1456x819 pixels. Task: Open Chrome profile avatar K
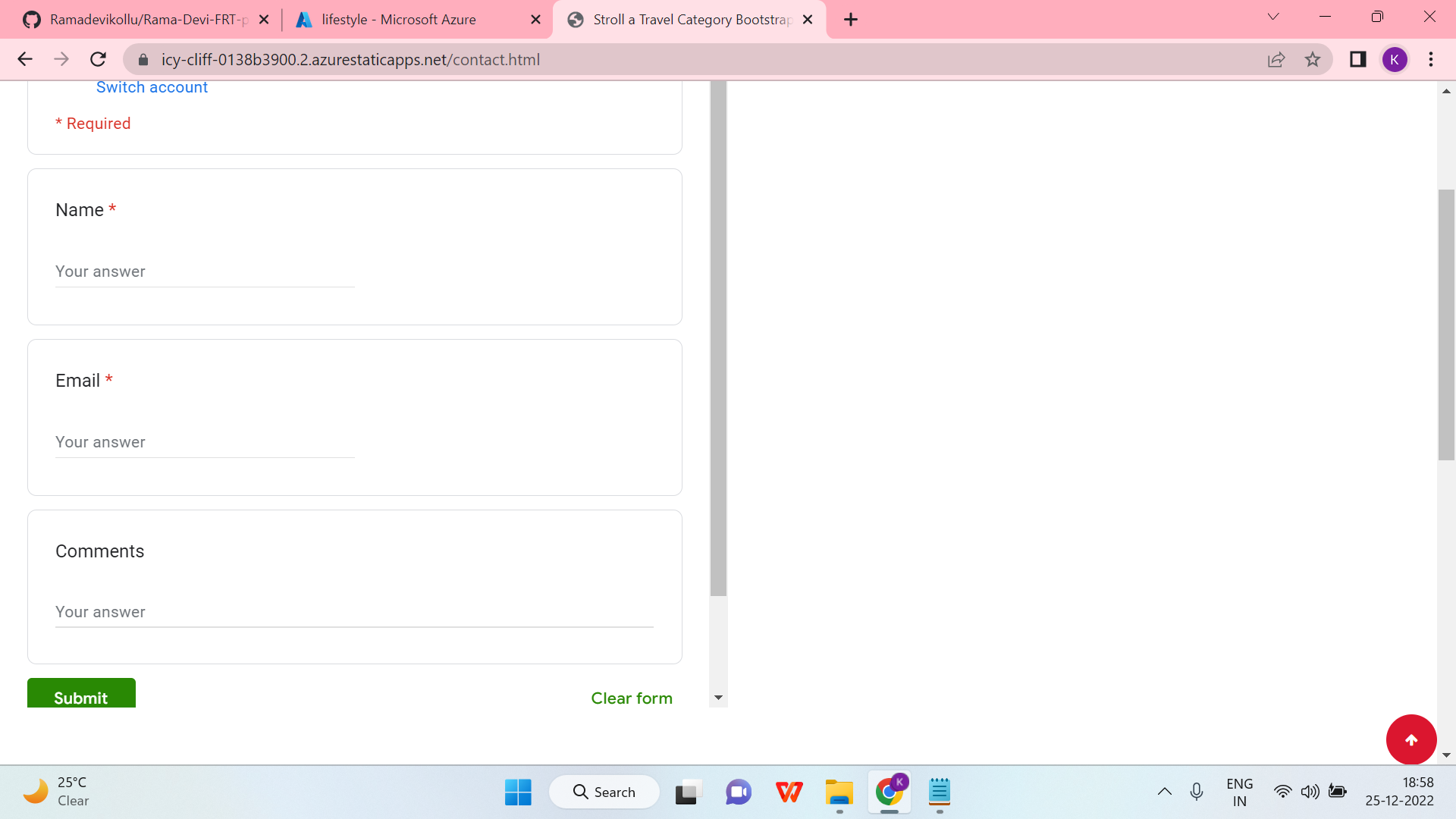pos(1394,59)
